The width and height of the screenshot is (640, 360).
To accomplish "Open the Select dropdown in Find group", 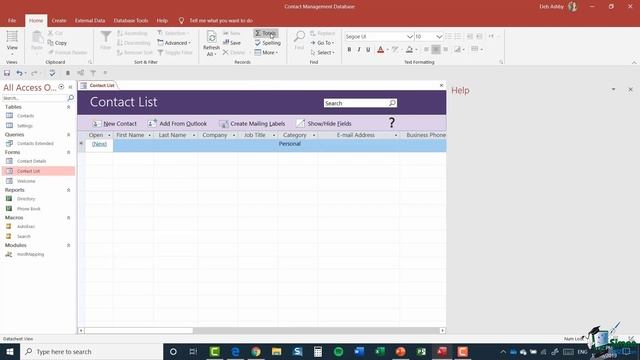I will (322, 53).
